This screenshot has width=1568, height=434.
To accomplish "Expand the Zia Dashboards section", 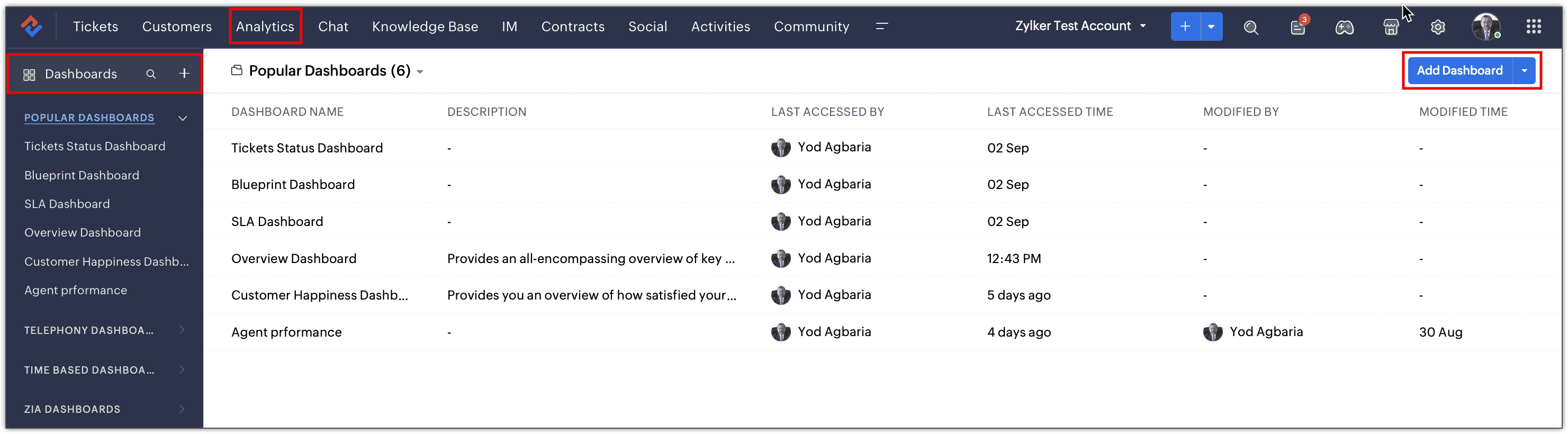I will tap(182, 409).
